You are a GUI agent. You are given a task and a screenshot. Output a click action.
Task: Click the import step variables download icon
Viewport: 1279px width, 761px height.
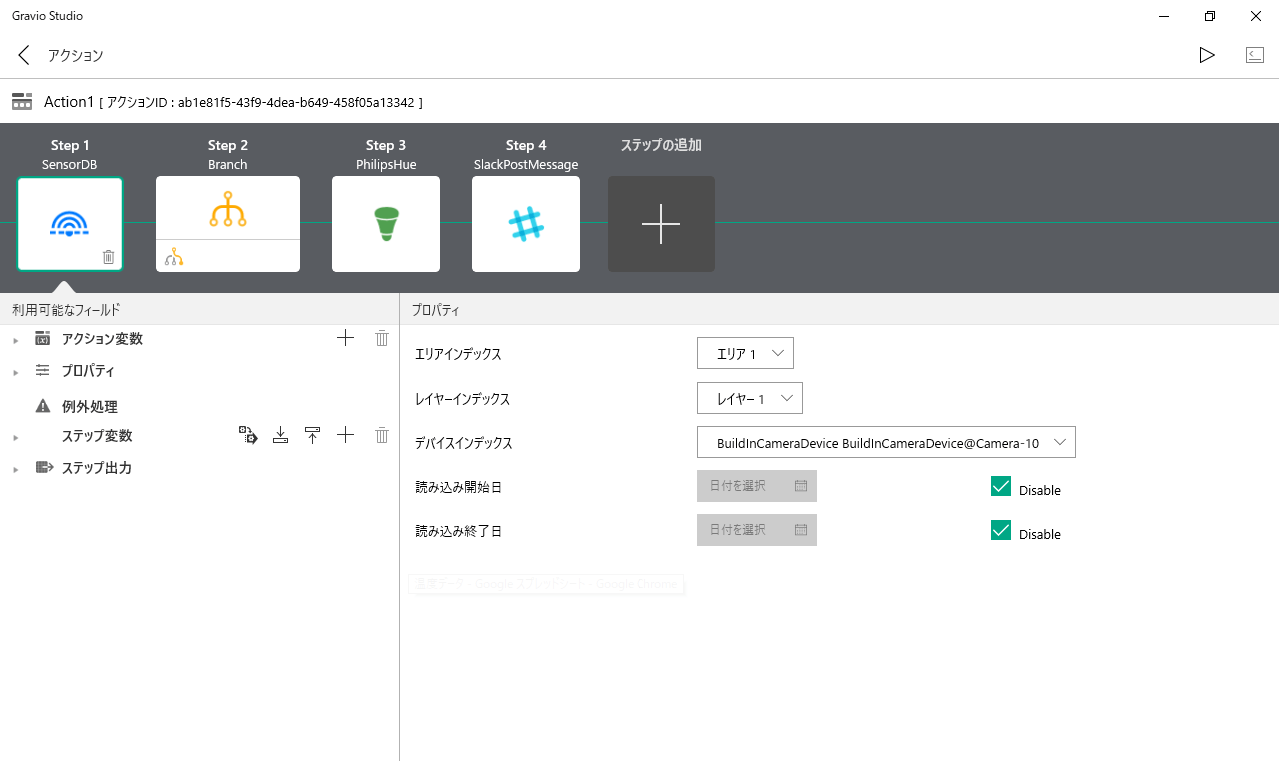point(280,435)
